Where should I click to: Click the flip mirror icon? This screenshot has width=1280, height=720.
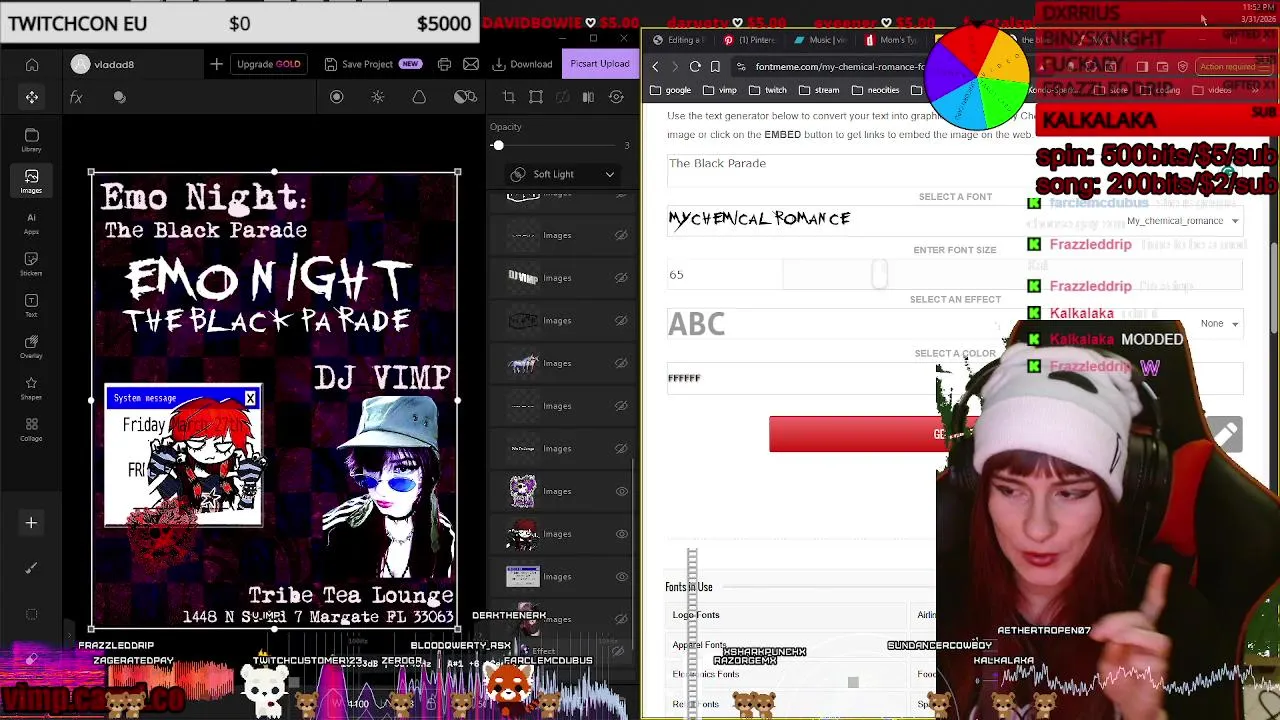tap(588, 97)
